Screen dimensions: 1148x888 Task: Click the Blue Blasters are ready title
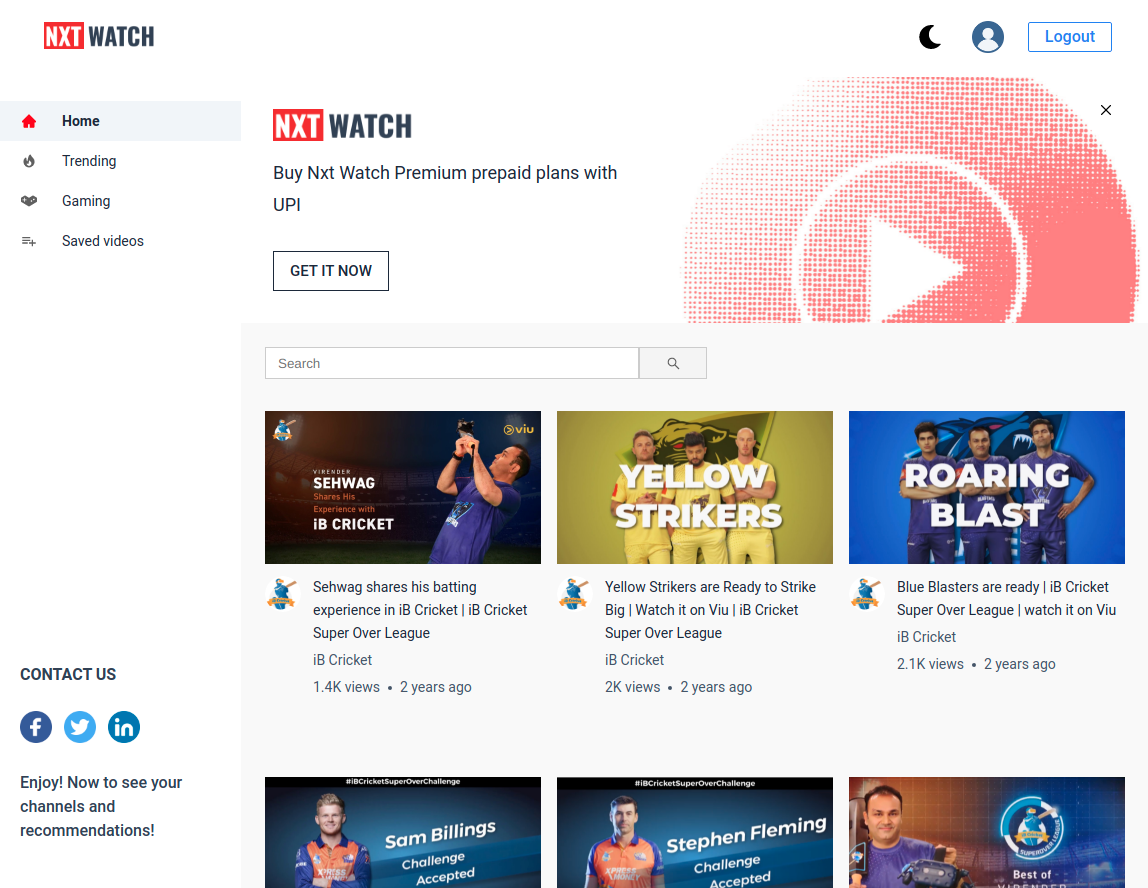click(1006, 598)
